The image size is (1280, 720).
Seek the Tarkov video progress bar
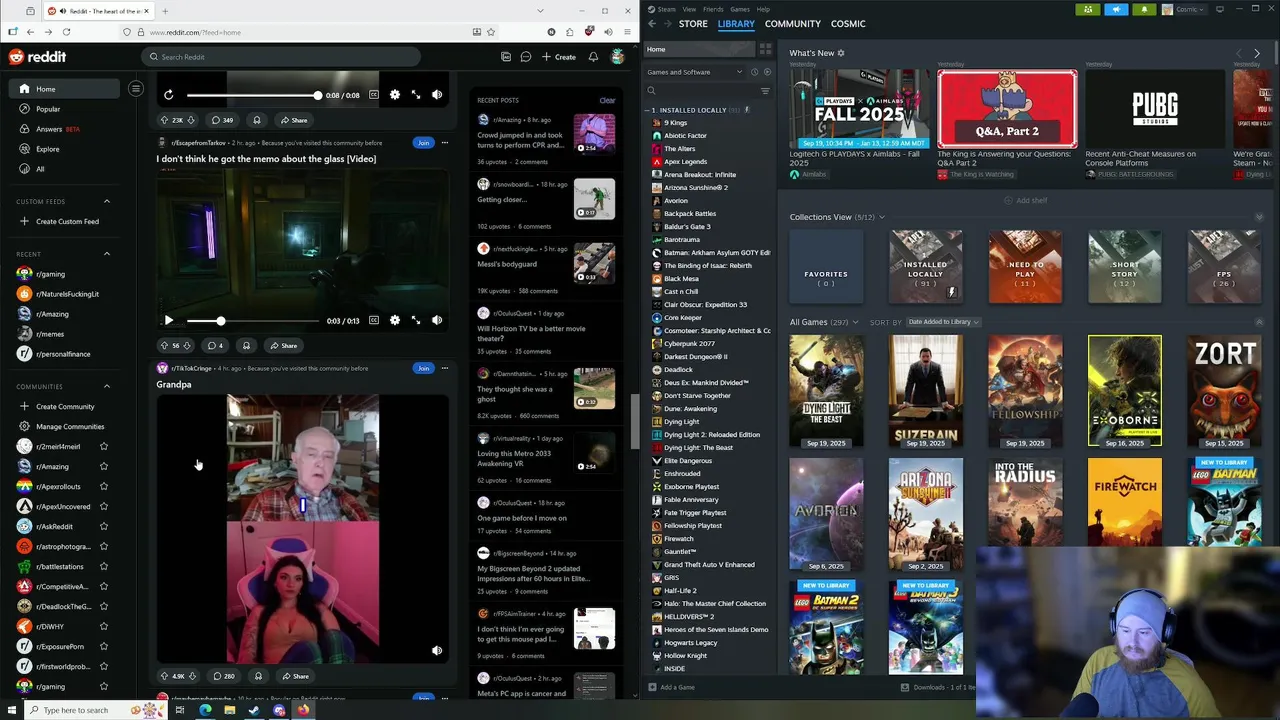[x=251, y=321]
